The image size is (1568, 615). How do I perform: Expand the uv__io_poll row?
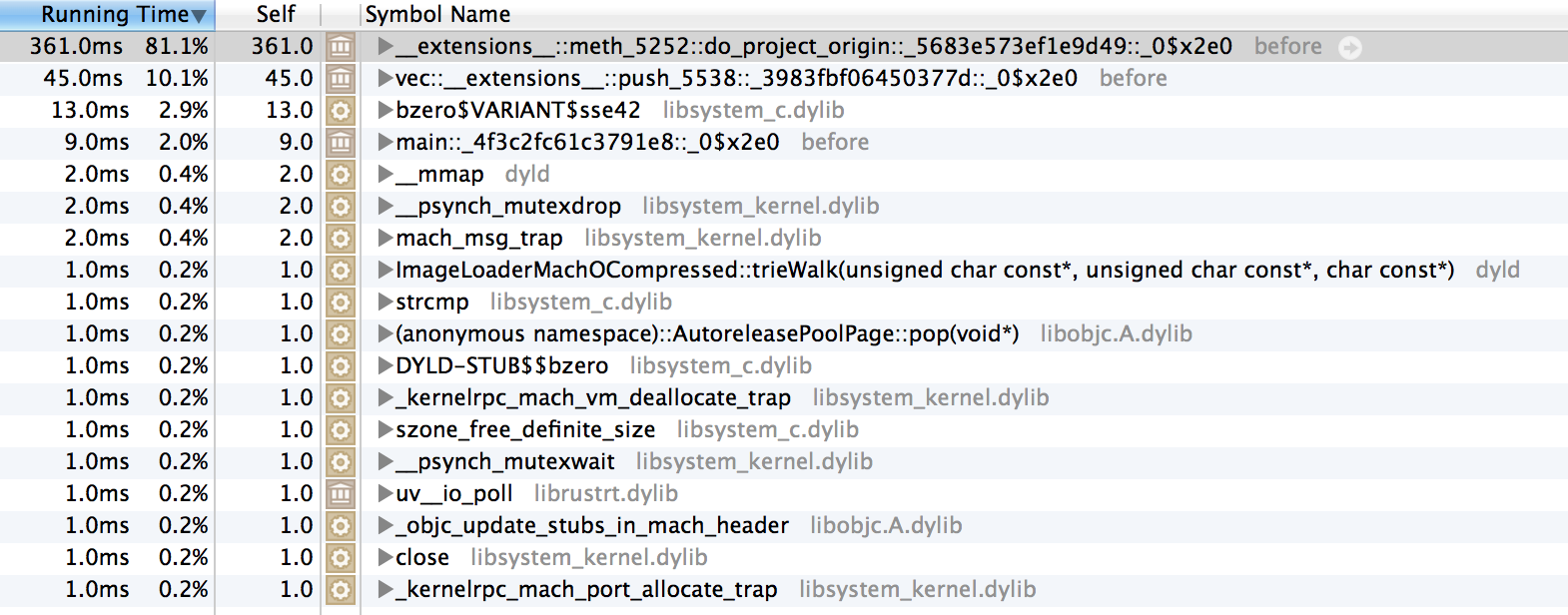(385, 493)
